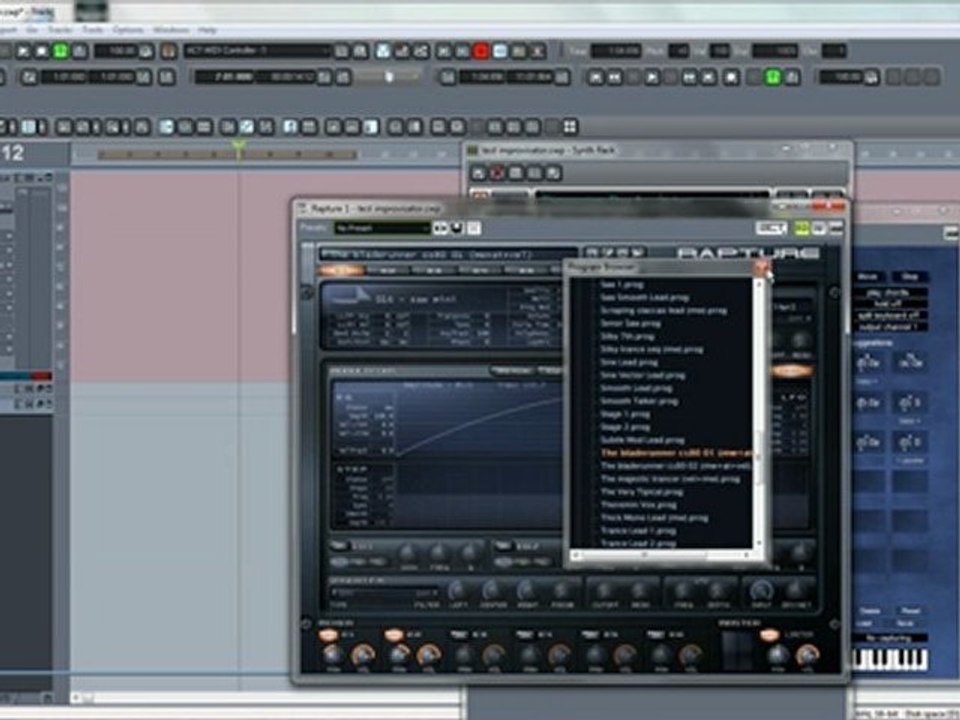Open the Tools menu

click(x=93, y=29)
